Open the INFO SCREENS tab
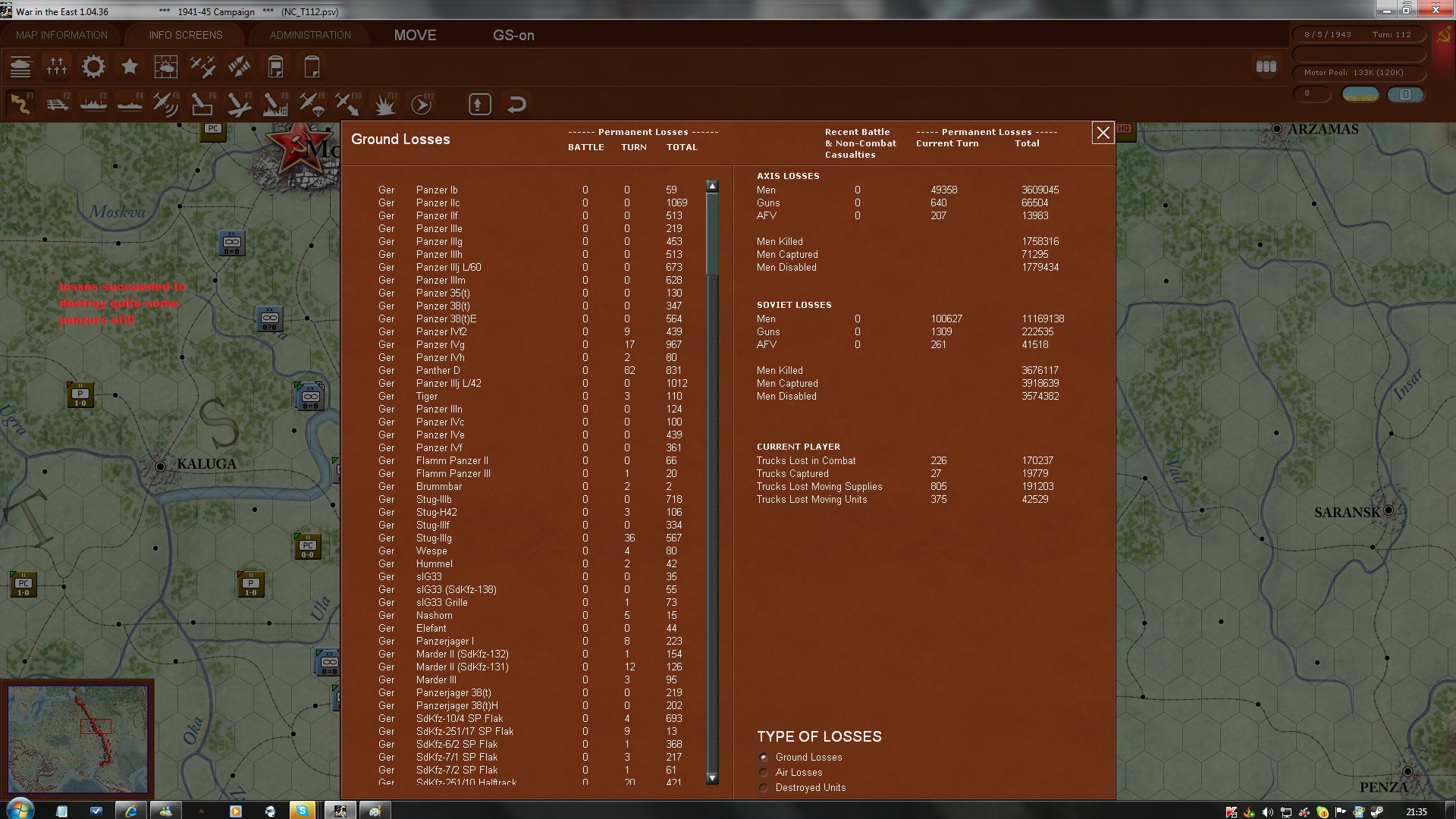 coord(186,35)
